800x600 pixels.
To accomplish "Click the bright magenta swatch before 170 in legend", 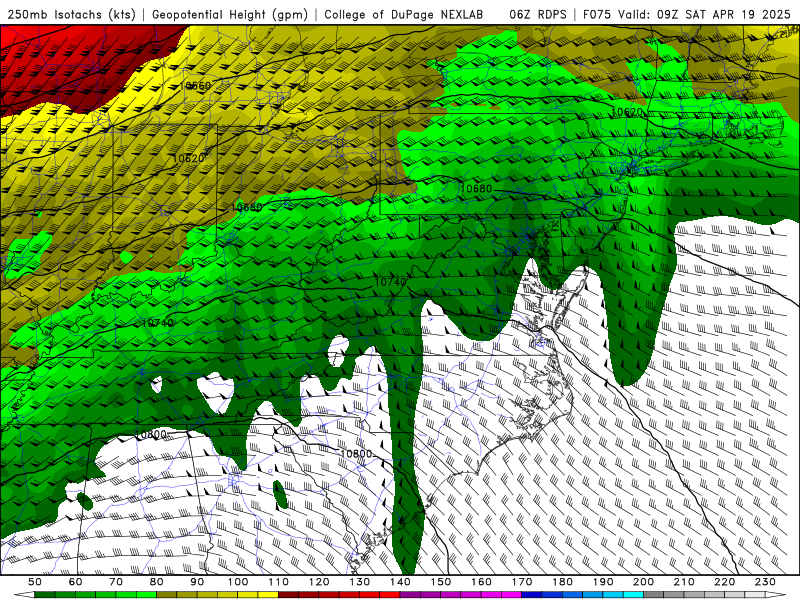I will [512, 595].
